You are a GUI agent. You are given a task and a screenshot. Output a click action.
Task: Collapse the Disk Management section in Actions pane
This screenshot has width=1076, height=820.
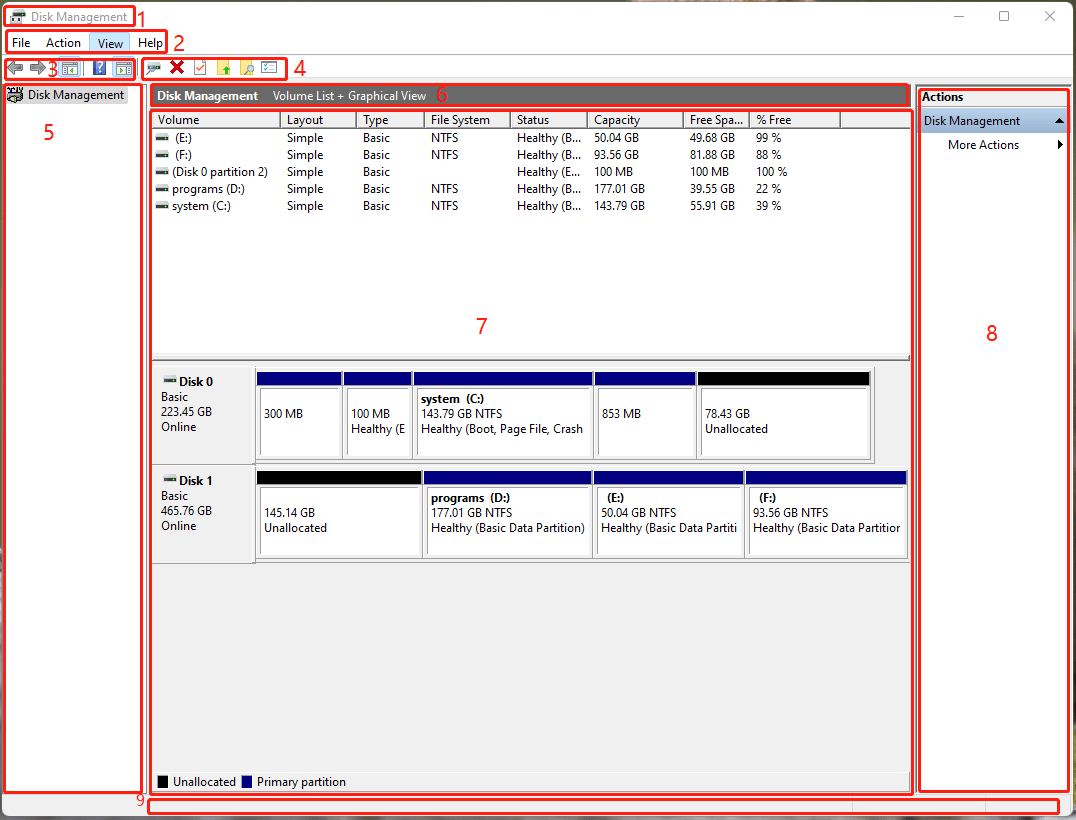tap(1059, 121)
